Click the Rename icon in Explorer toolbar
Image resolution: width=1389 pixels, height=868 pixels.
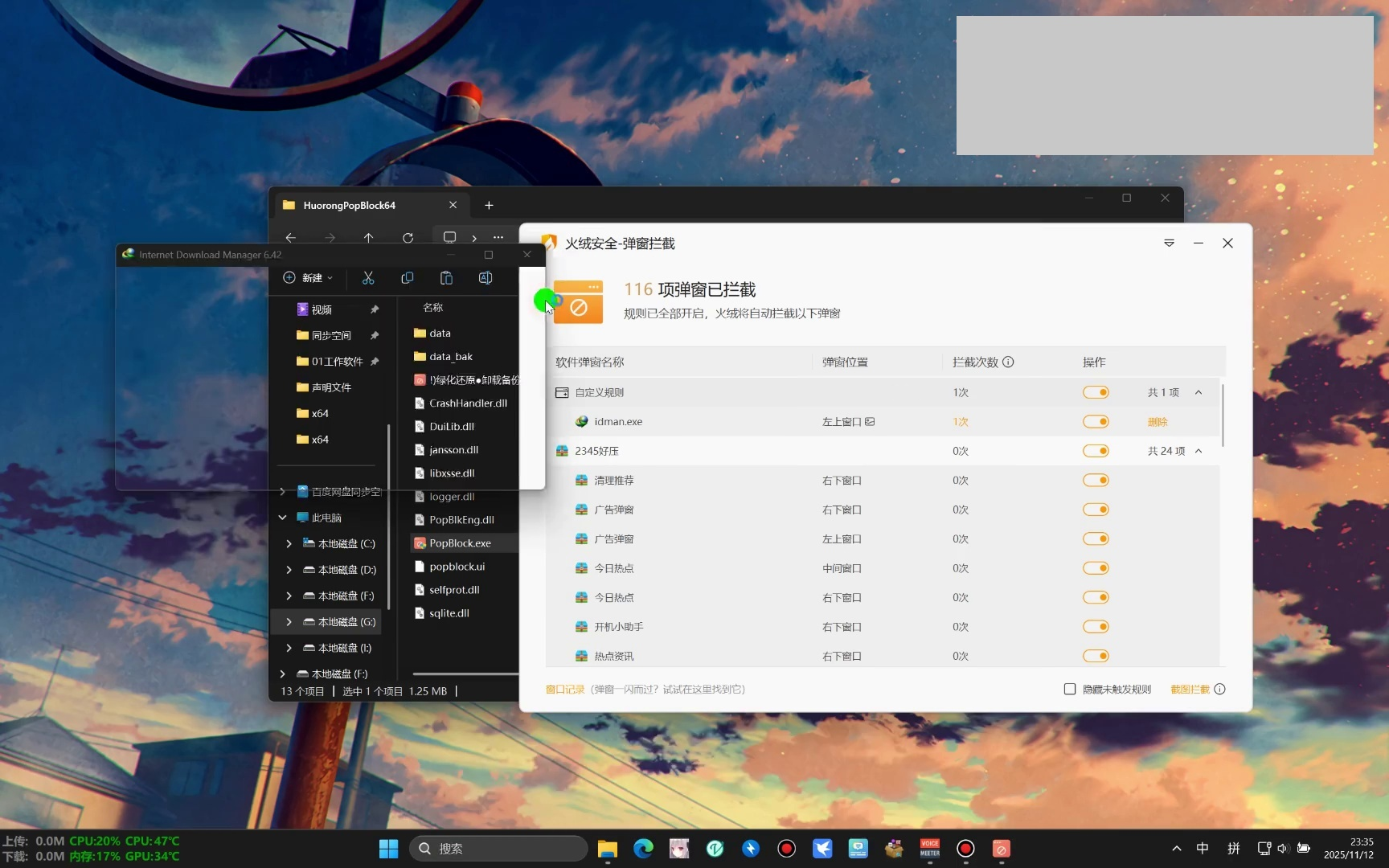coord(486,278)
